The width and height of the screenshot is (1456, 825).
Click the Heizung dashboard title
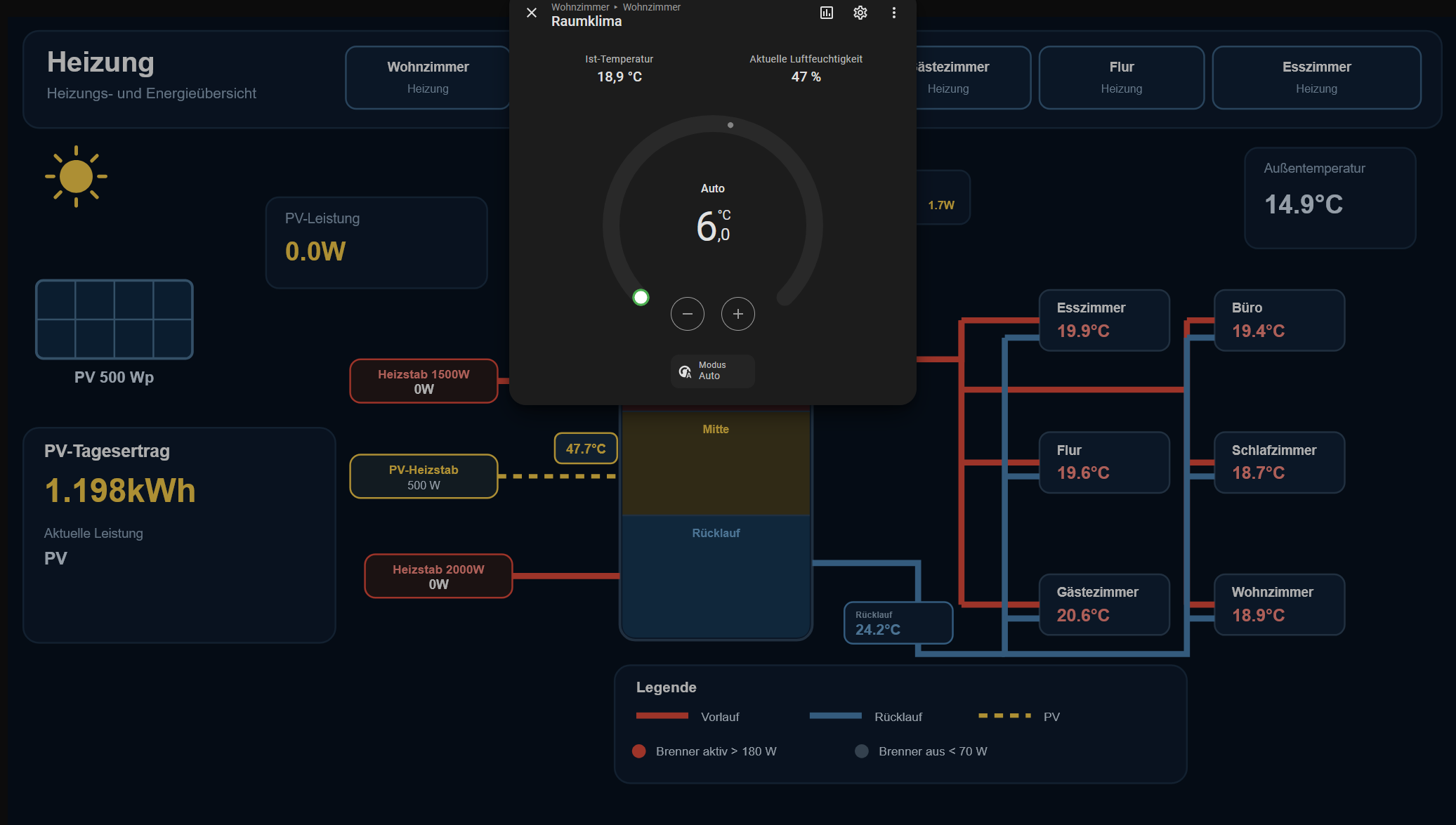pos(100,62)
